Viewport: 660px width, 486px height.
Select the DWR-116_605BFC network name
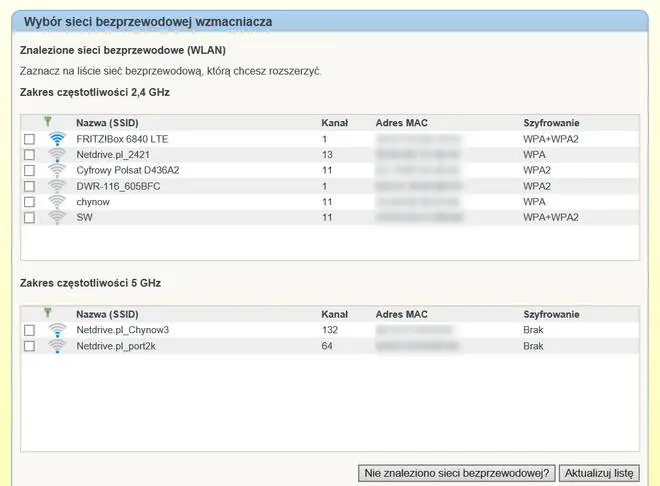pyautogui.click(x=113, y=186)
